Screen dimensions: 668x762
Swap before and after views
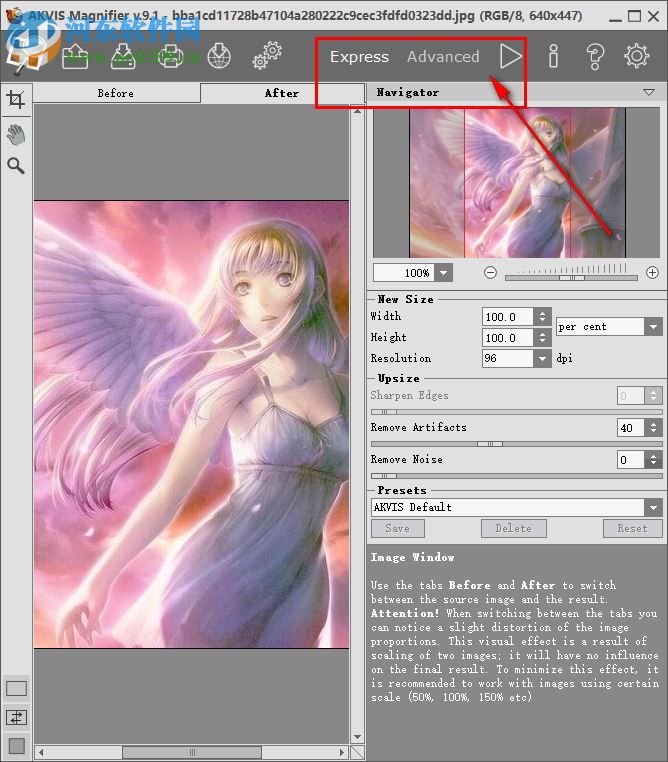pos(16,717)
